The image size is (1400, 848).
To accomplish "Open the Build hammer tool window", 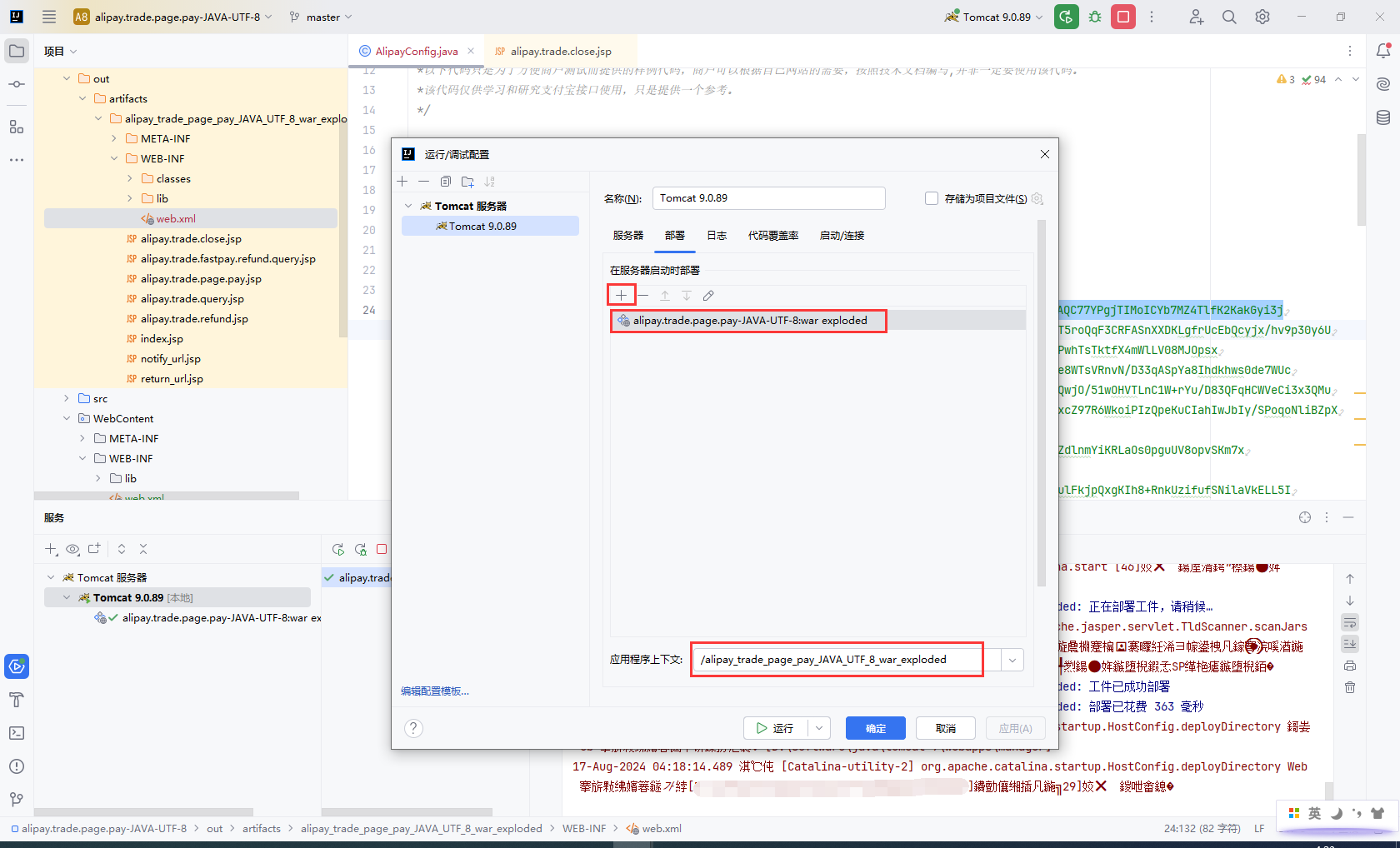I will (x=17, y=700).
